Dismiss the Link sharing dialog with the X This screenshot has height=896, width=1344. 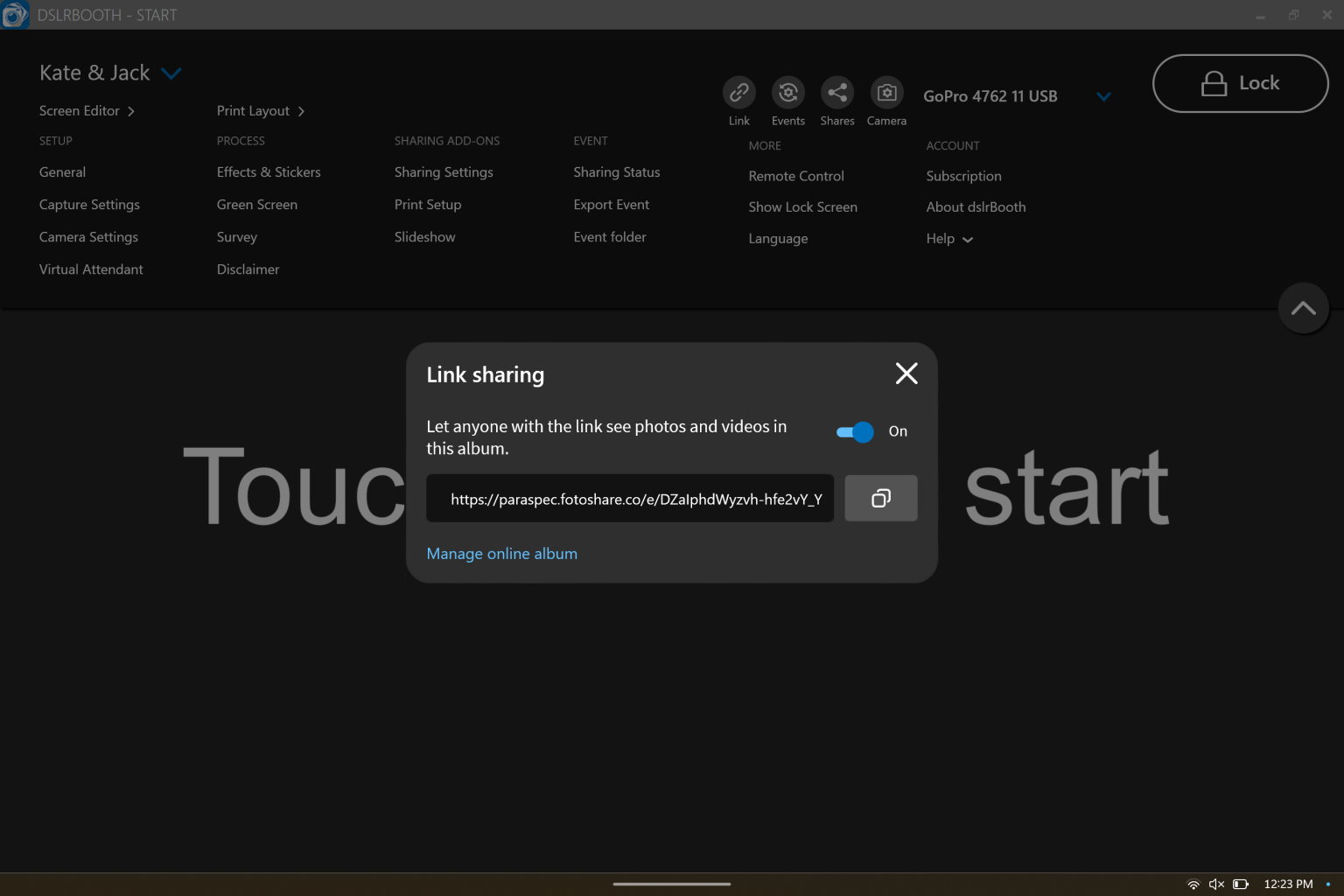tap(906, 374)
